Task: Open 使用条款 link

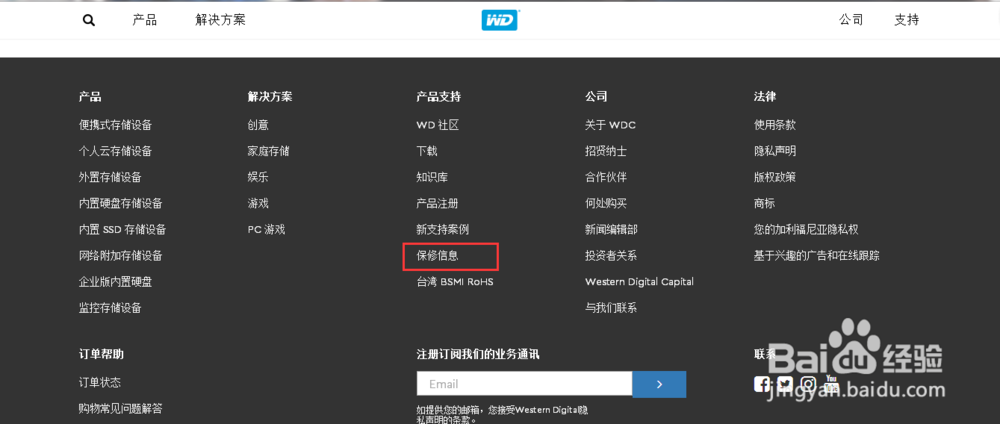Action: coord(775,125)
